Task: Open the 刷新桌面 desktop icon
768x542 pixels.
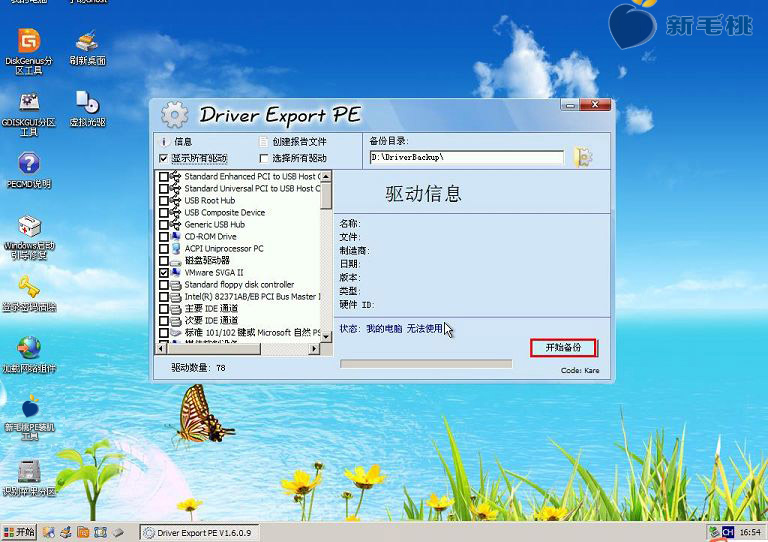Action: coord(87,48)
